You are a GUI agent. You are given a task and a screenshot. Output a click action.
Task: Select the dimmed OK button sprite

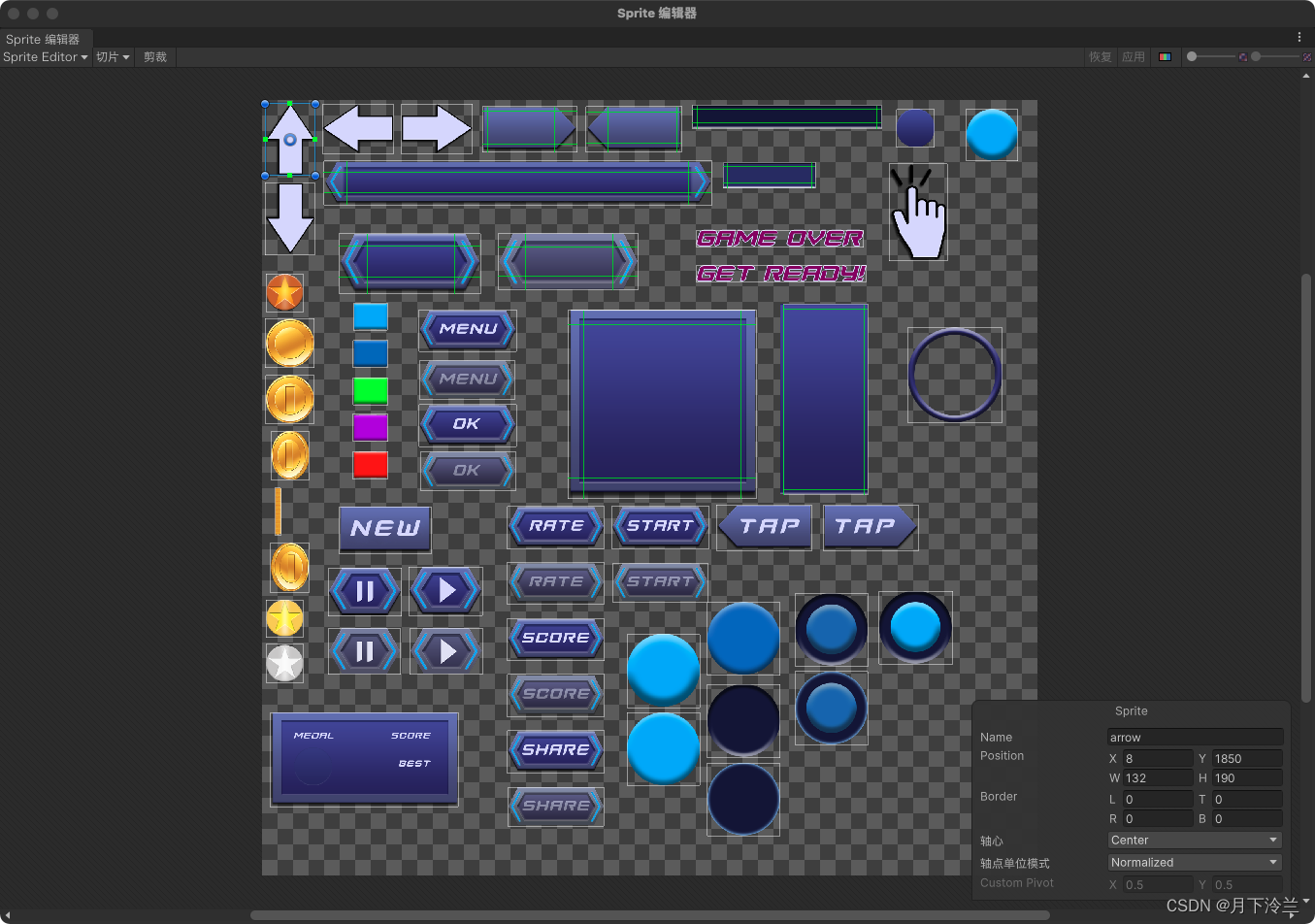pos(468,471)
